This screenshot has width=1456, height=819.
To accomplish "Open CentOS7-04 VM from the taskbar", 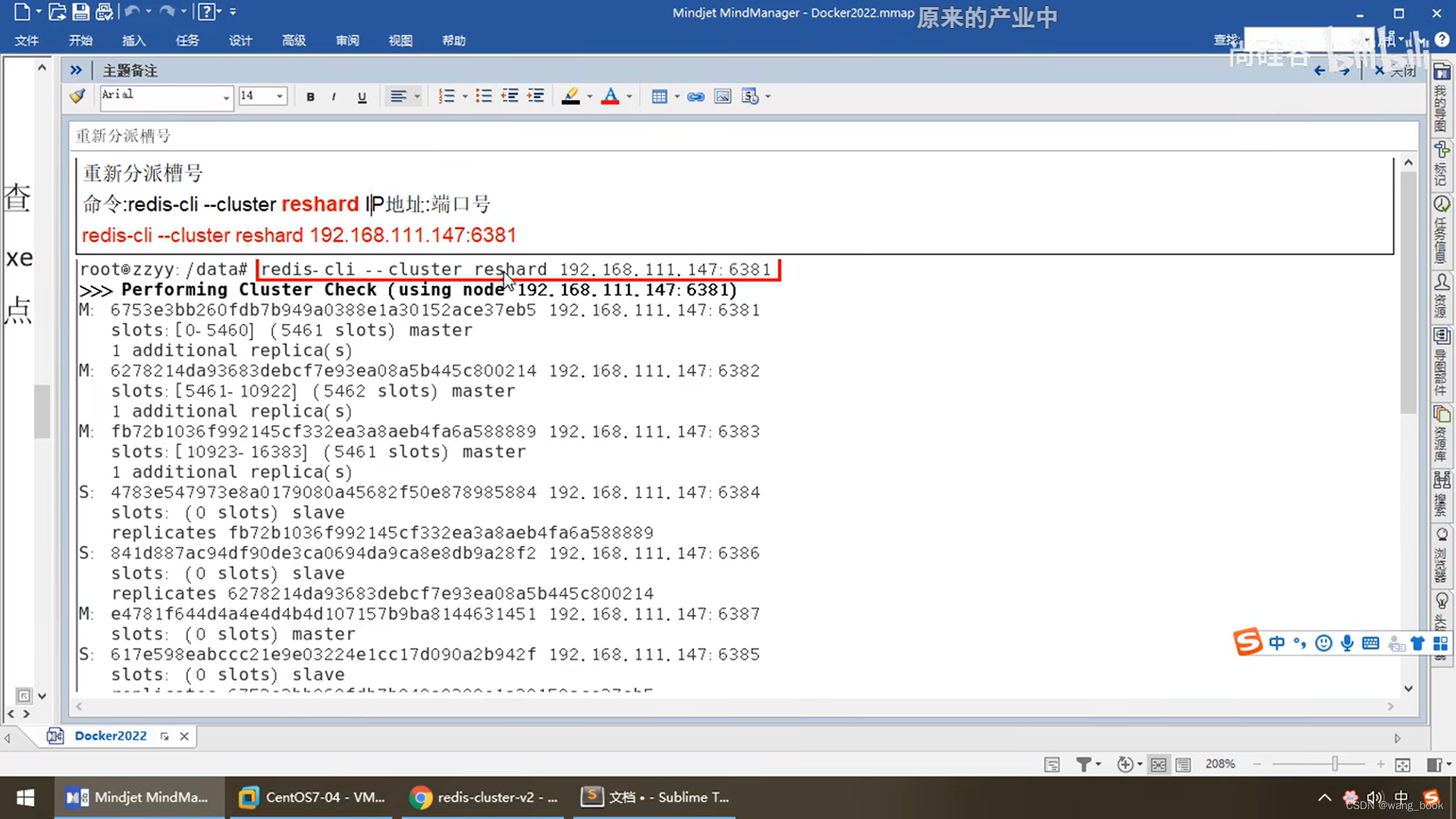I will point(312,797).
